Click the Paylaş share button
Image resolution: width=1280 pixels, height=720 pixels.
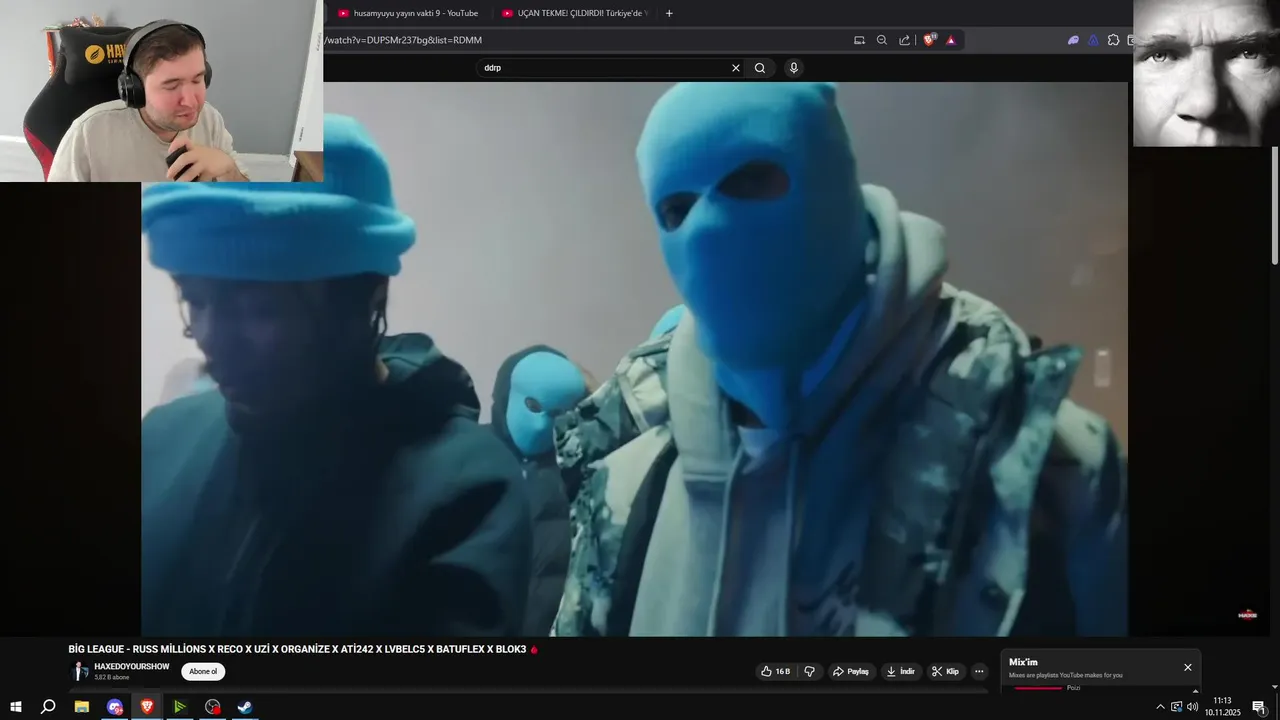tap(851, 671)
